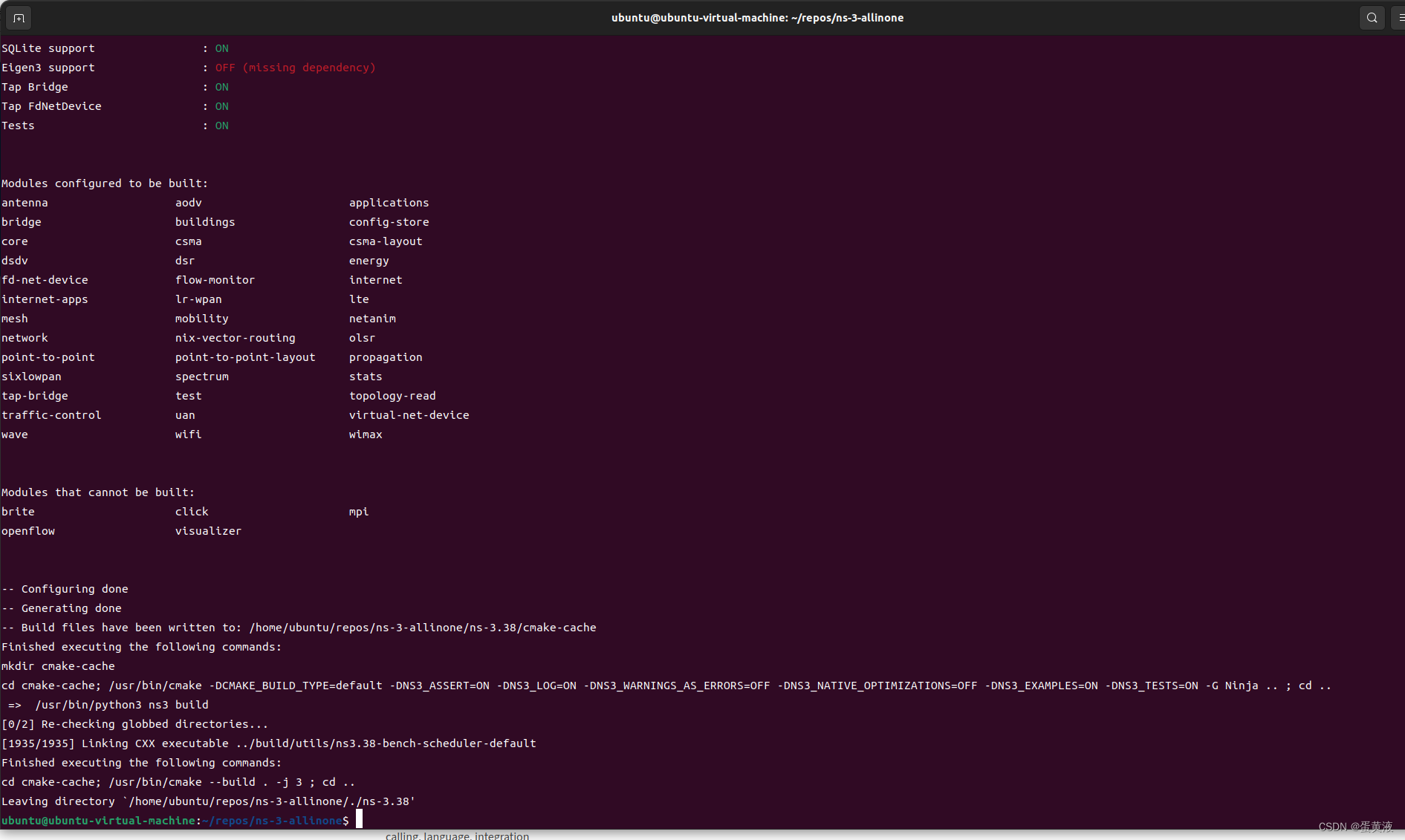Viewport: 1405px width, 840px height.
Task: Click the 'tap-bridge' module name
Action: click(35, 396)
